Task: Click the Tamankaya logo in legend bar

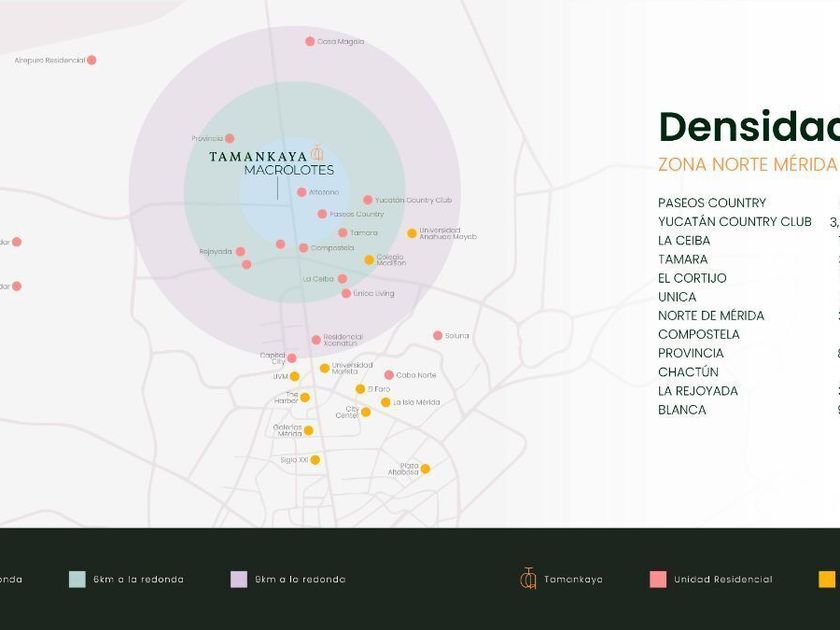Action: pyautogui.click(x=528, y=579)
